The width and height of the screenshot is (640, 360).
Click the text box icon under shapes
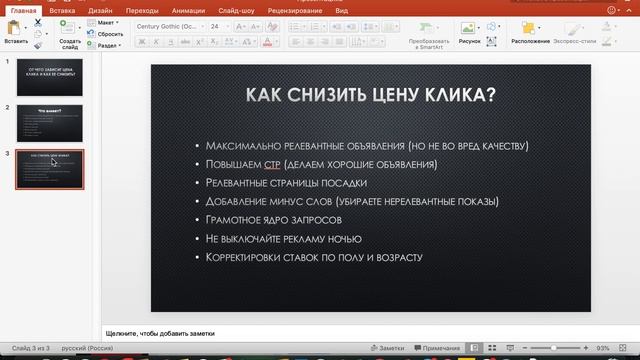(x=491, y=41)
